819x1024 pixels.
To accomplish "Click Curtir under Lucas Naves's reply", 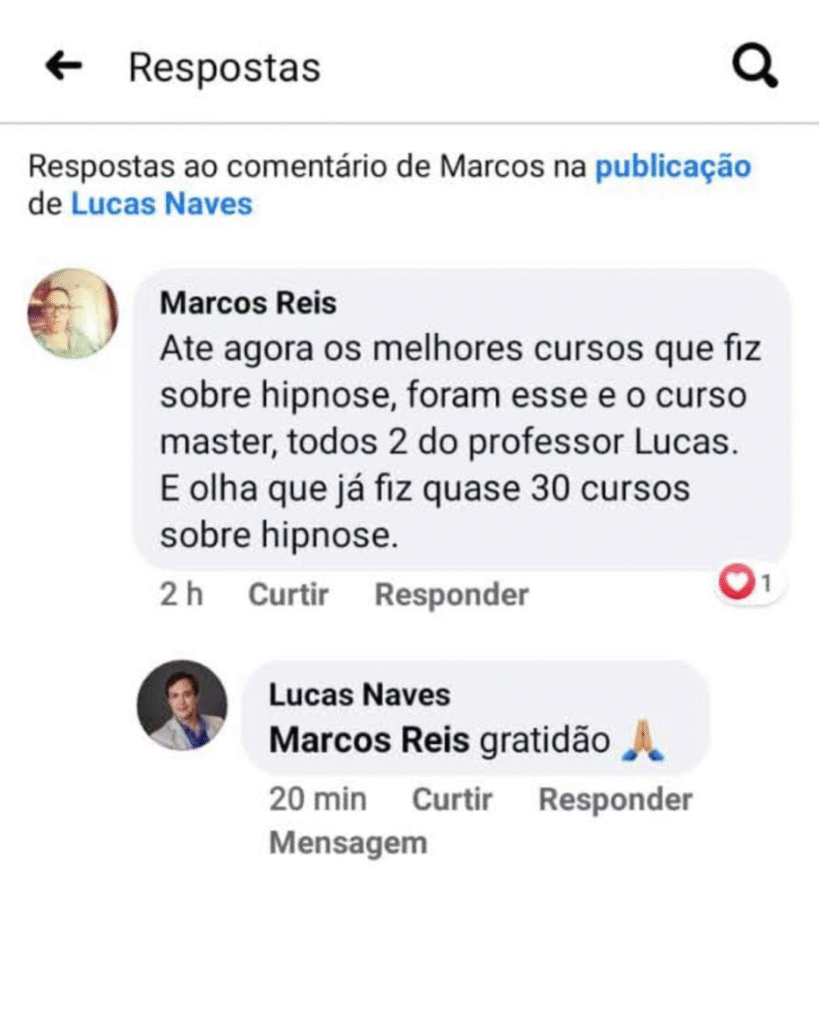I will 452,799.
